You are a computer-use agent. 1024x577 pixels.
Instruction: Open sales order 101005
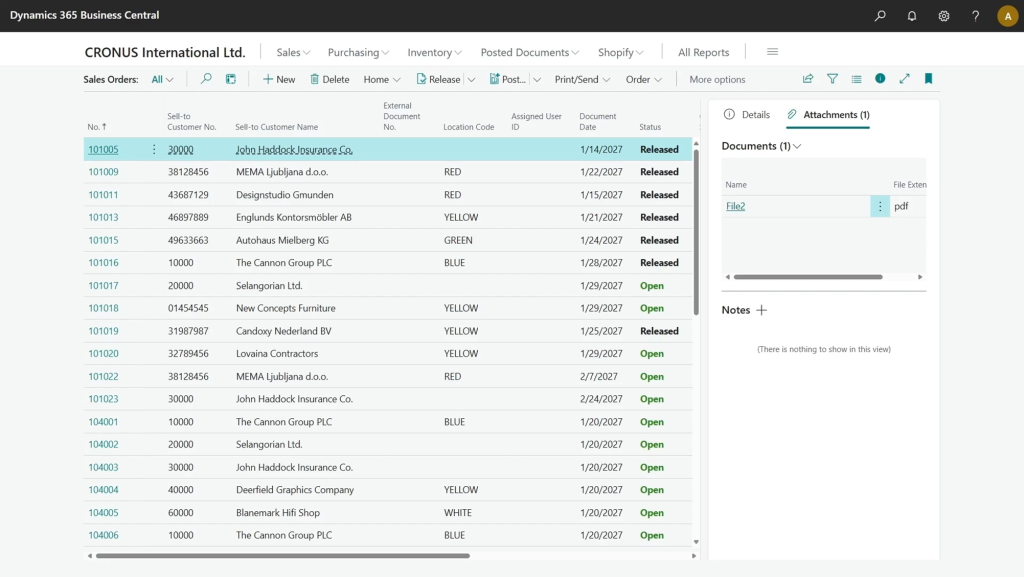coord(103,149)
